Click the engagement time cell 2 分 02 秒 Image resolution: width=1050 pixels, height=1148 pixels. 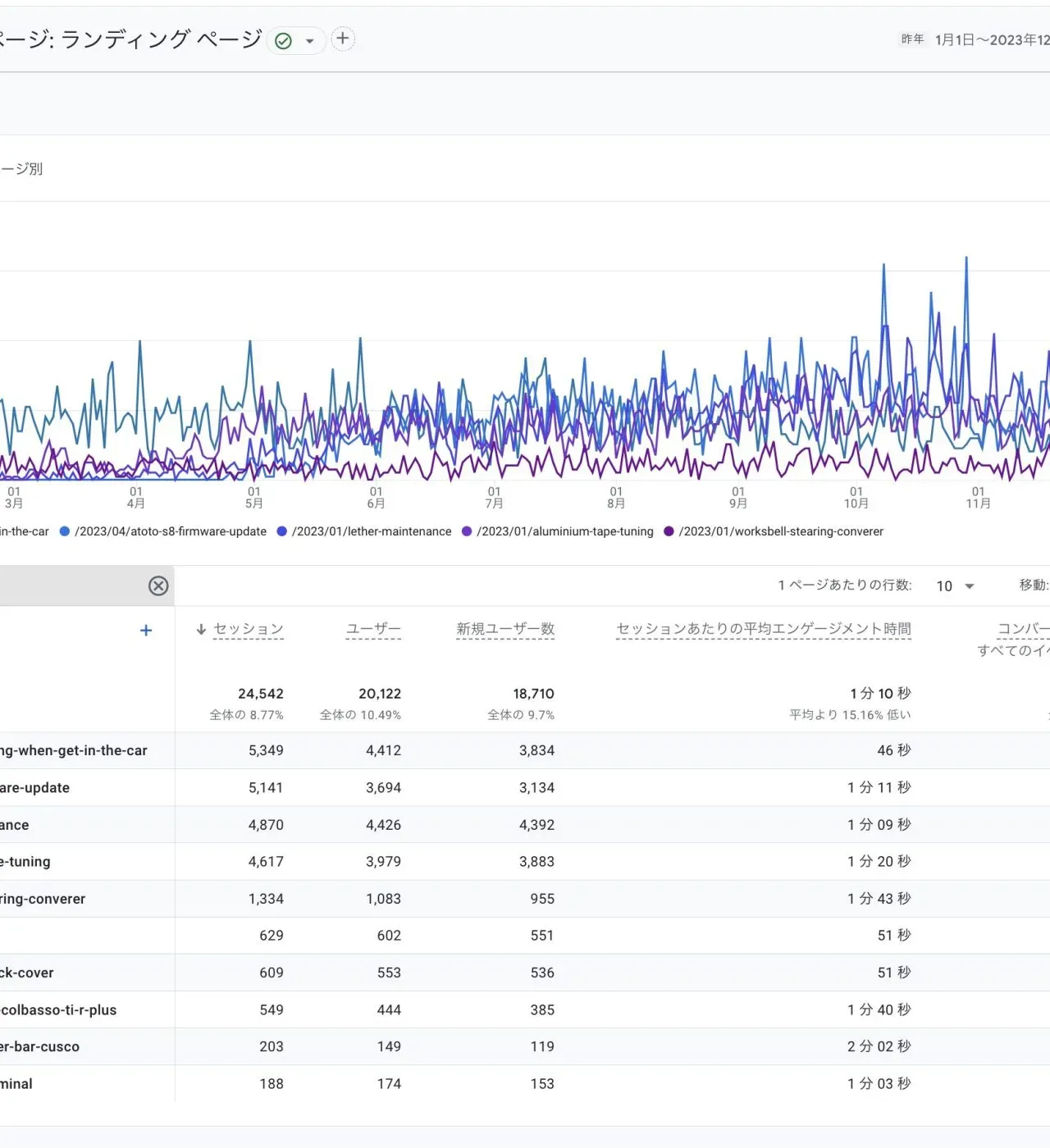[x=879, y=1047]
